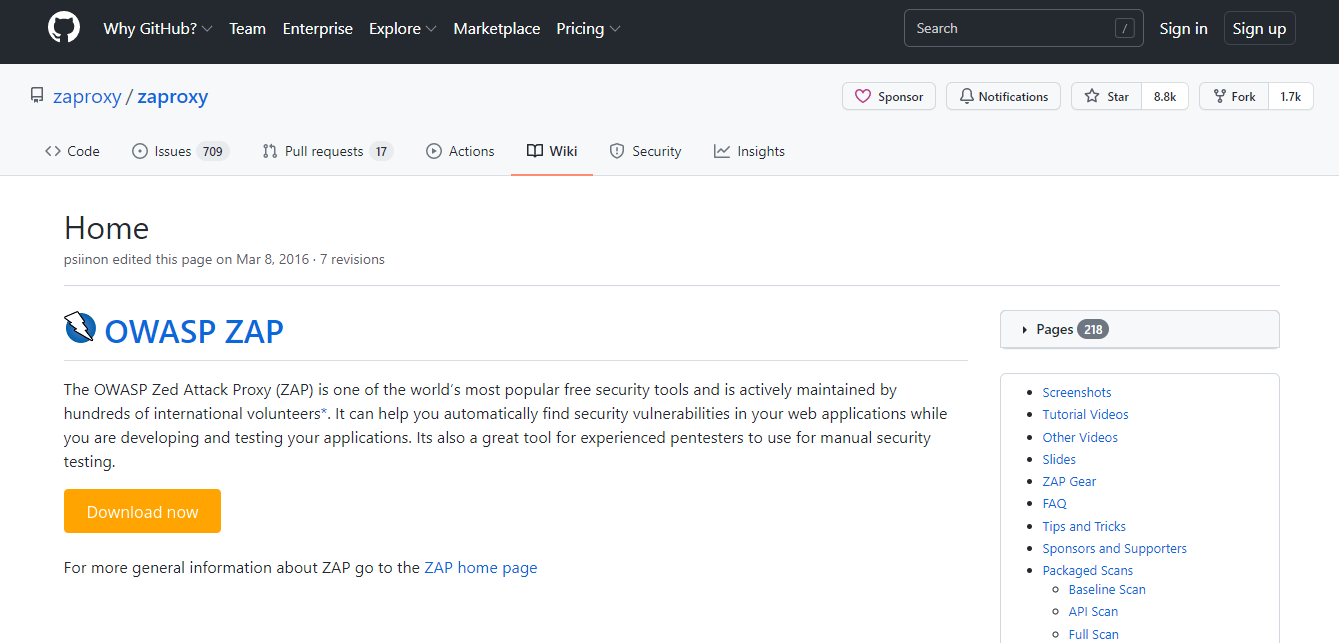Click the zaproxy owner link

pyautogui.click(x=87, y=97)
